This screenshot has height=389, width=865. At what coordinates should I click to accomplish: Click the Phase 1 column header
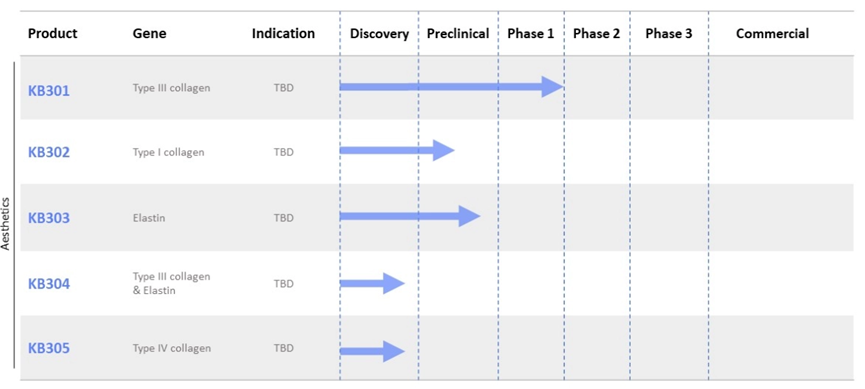click(531, 34)
